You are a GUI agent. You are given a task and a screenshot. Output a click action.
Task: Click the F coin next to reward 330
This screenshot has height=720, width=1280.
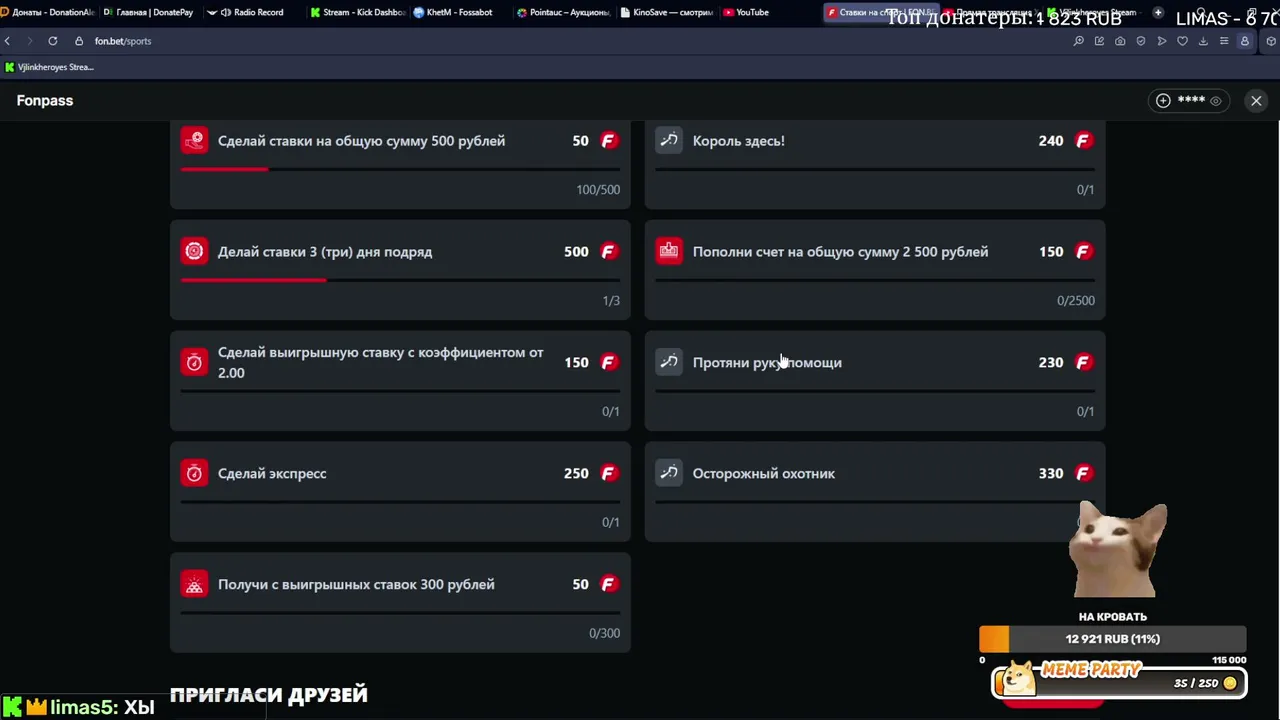1083,474
